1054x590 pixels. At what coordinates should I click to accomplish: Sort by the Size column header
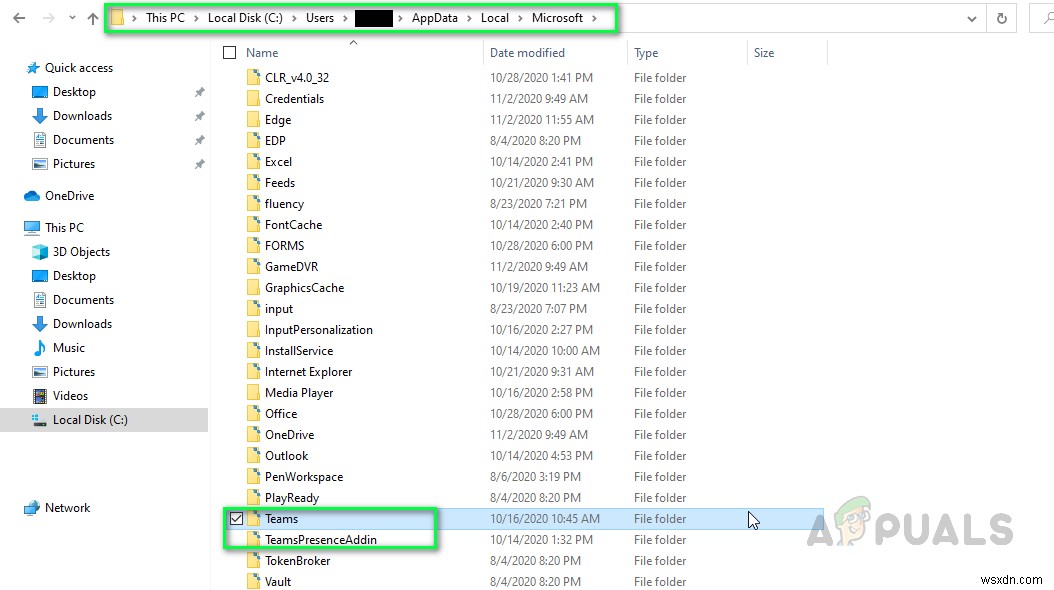(x=764, y=52)
